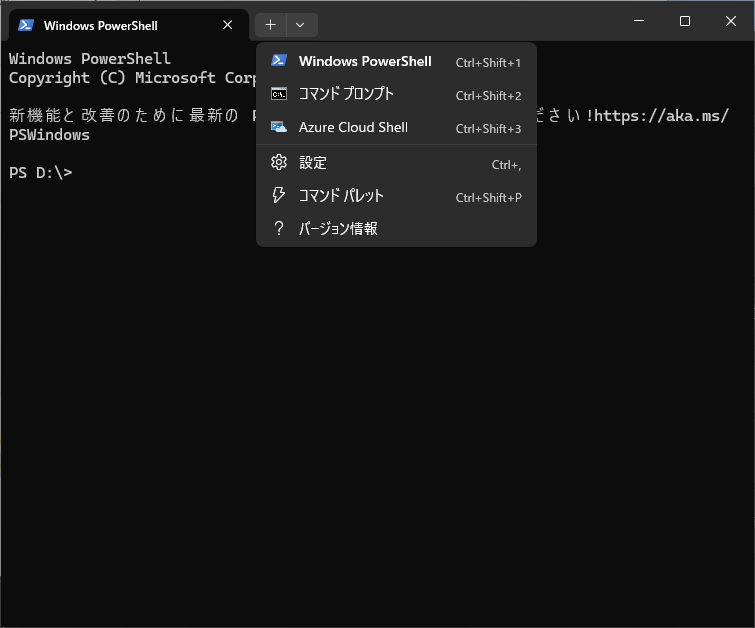Choose Windows PowerShell from the dropdown menu

tap(396, 62)
